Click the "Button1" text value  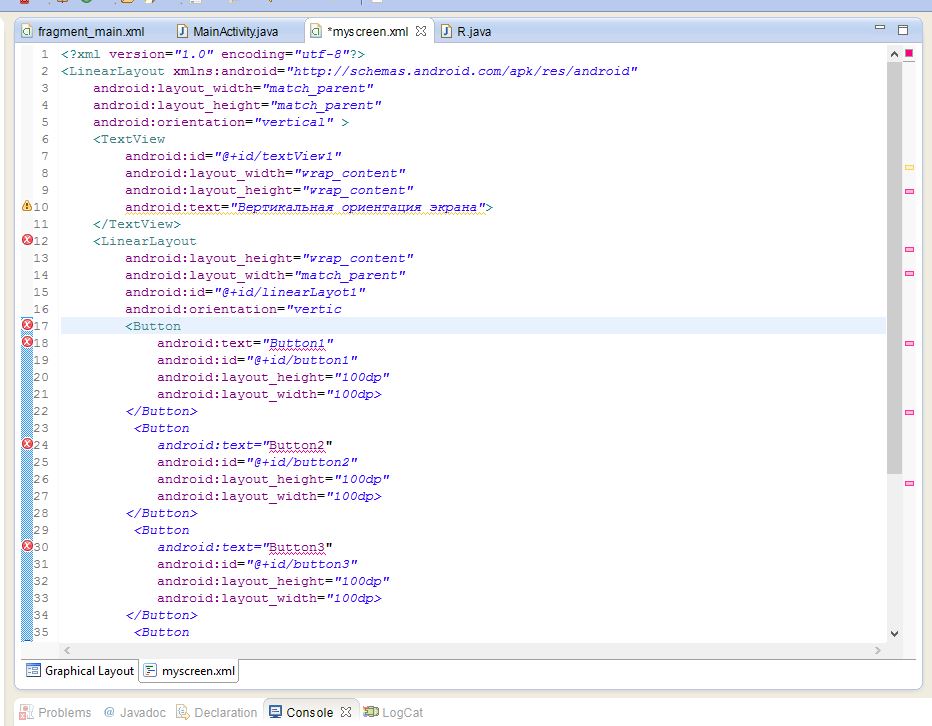tap(298, 343)
